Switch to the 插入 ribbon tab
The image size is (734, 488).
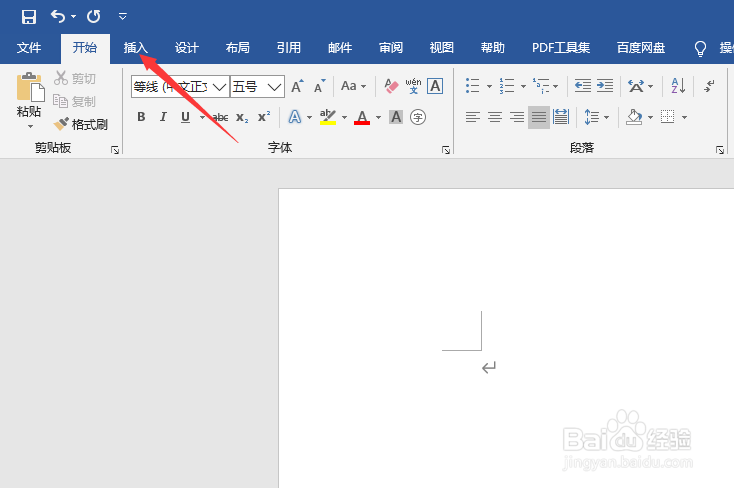tap(136, 48)
